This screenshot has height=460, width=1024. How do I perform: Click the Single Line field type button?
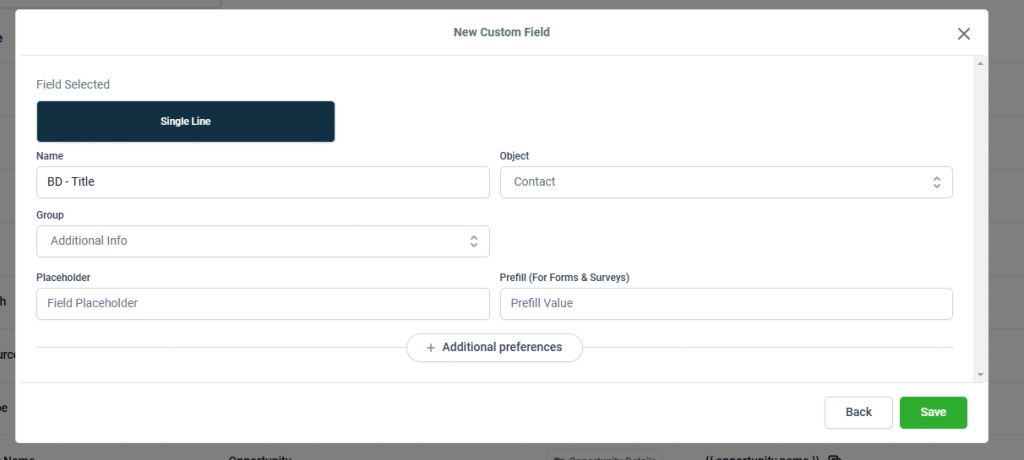pyautogui.click(x=186, y=121)
